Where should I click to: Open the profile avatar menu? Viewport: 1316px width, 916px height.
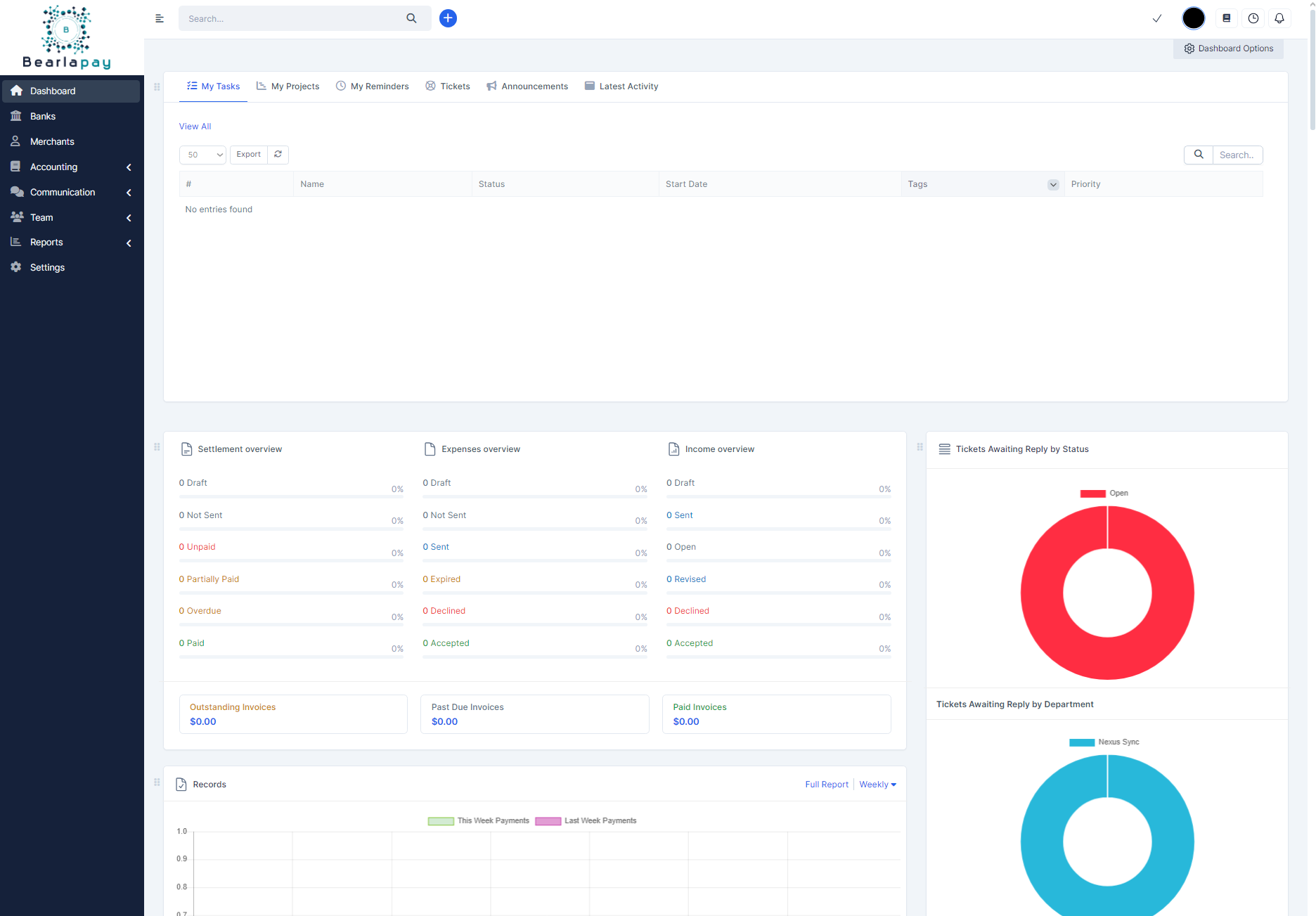1193,18
